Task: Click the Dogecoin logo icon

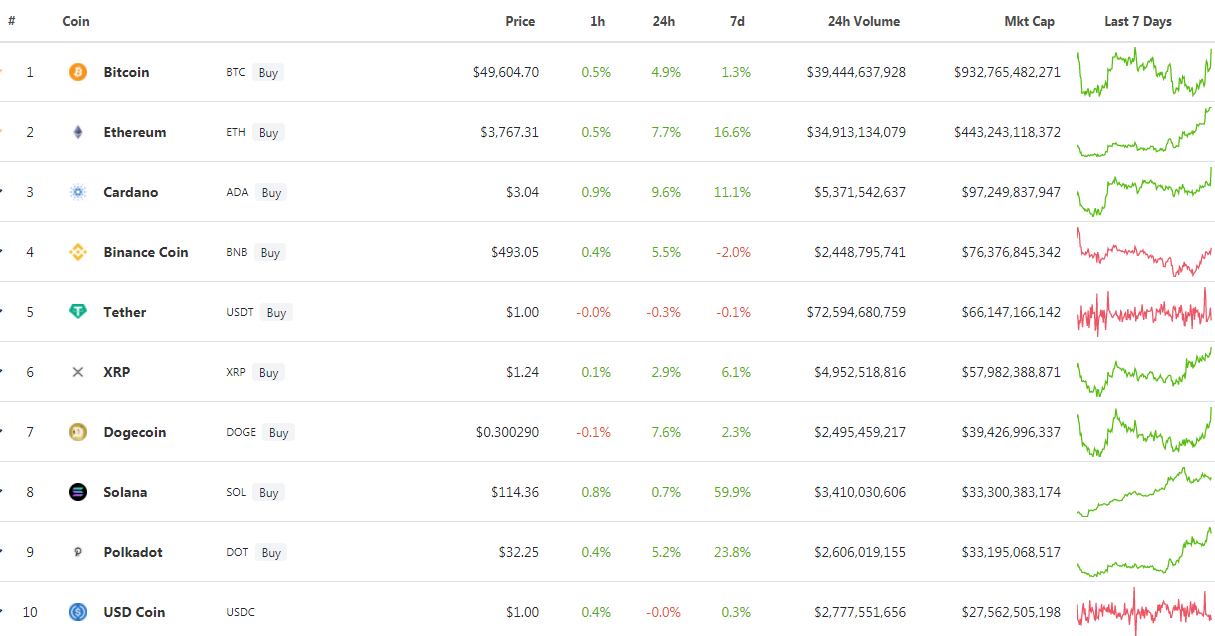Action: pos(78,432)
